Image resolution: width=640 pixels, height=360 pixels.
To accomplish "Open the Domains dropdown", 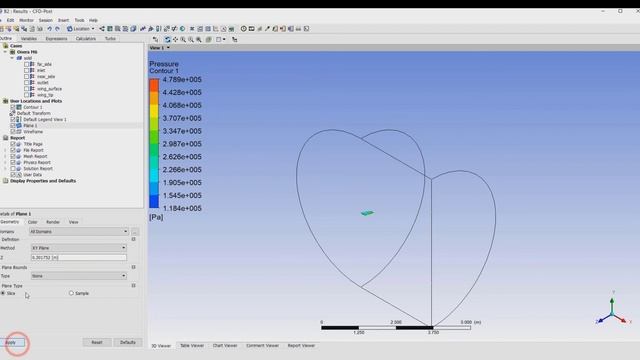I will click(78, 231).
